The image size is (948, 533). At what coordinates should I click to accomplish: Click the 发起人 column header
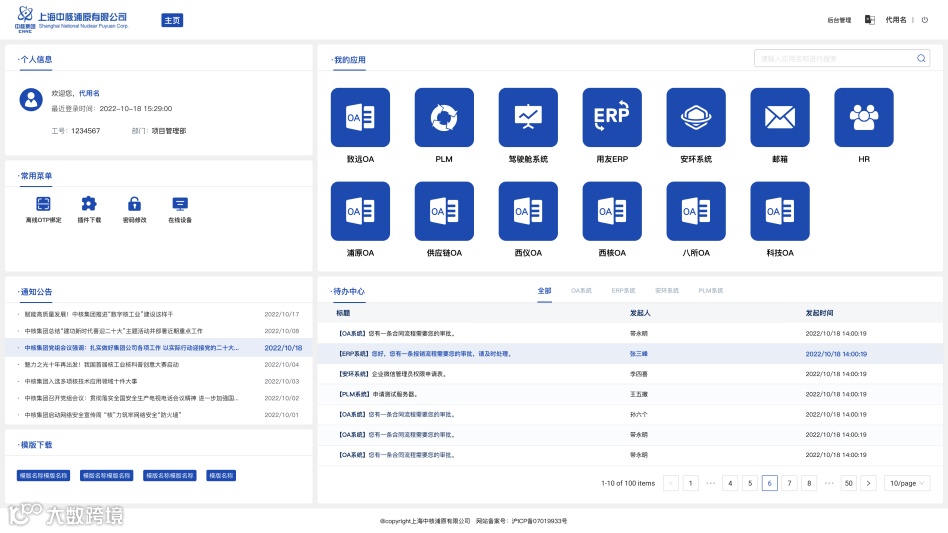pyautogui.click(x=640, y=313)
